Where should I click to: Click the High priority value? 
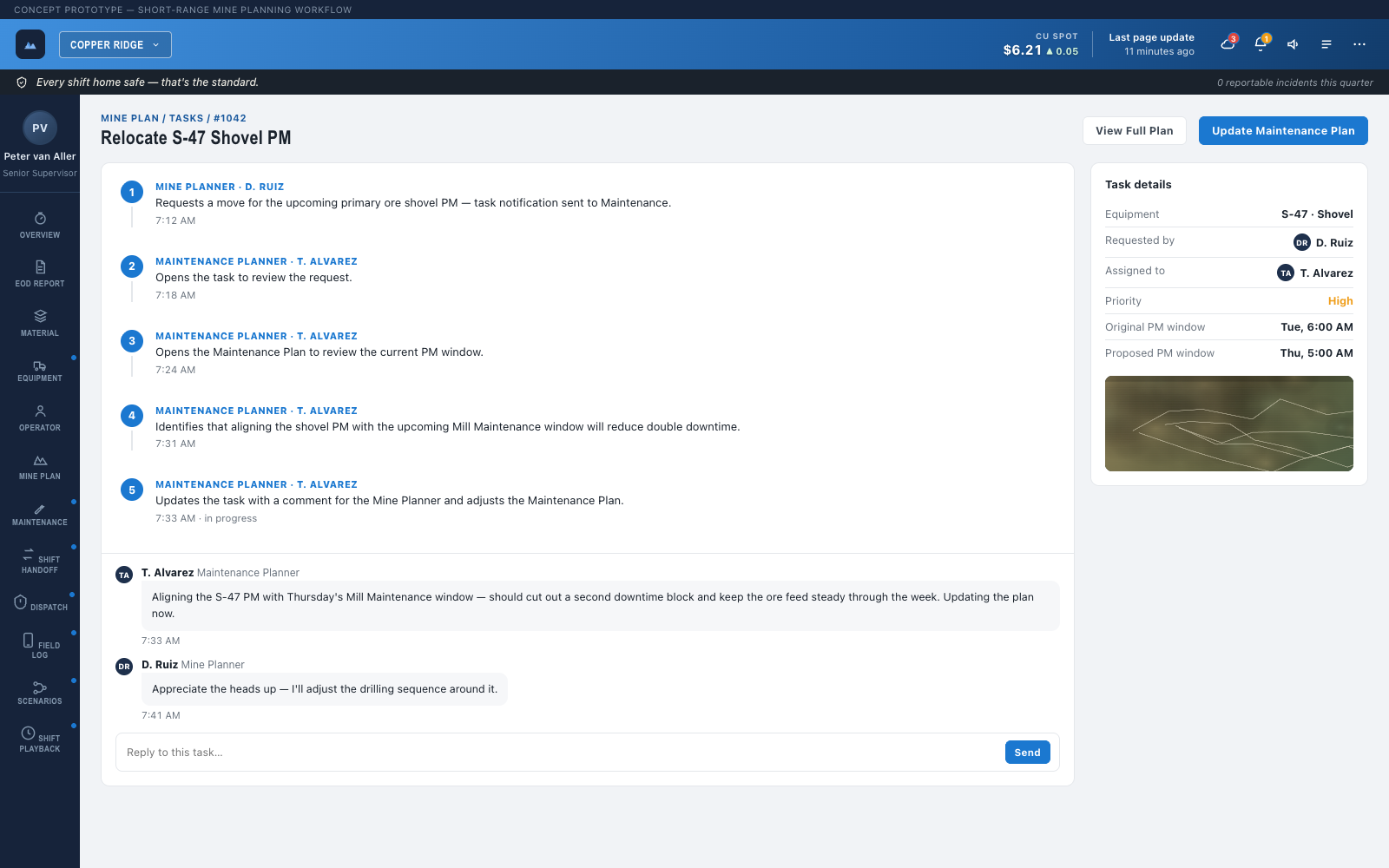(x=1340, y=301)
